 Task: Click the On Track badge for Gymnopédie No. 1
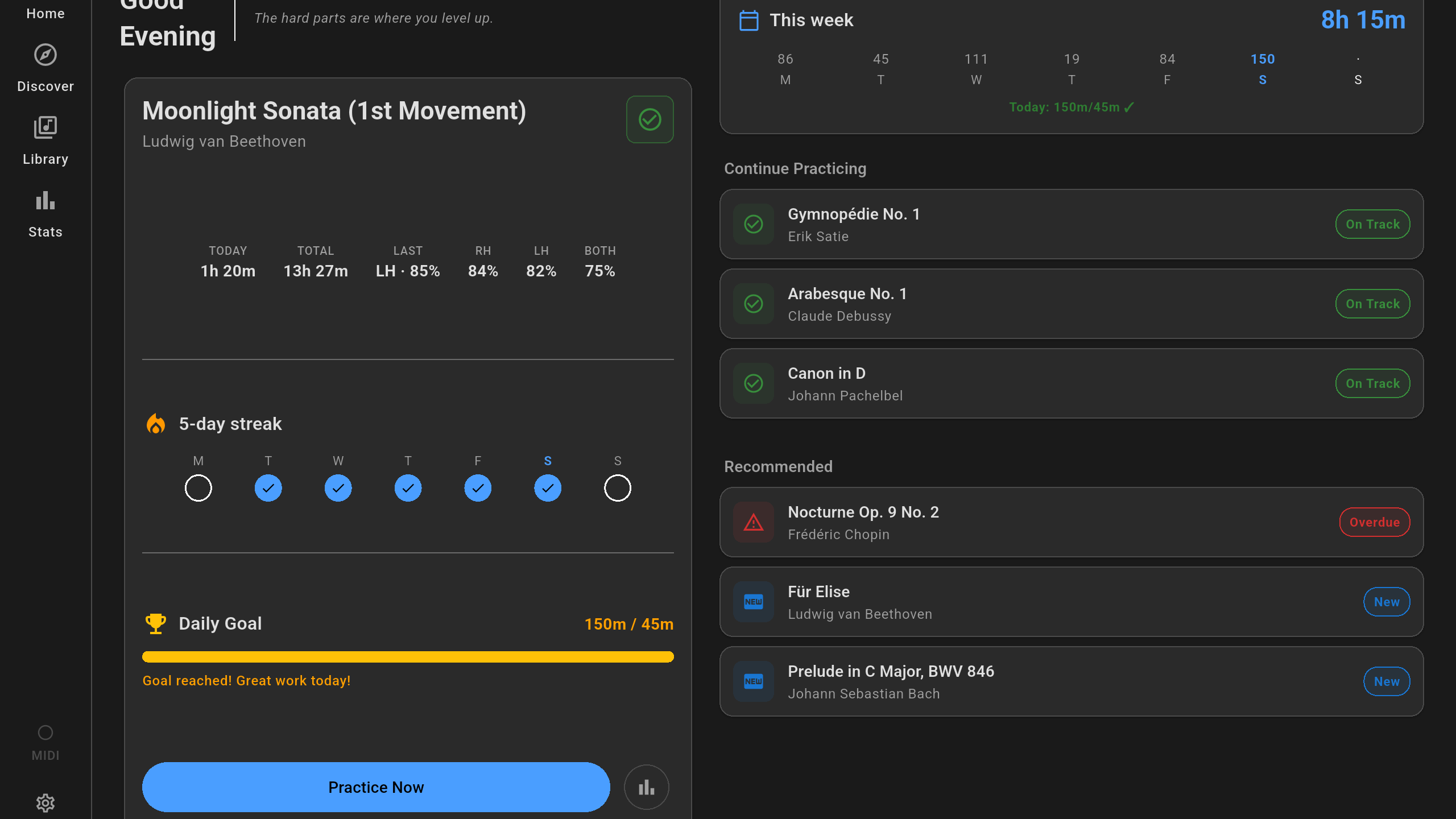[1372, 224]
